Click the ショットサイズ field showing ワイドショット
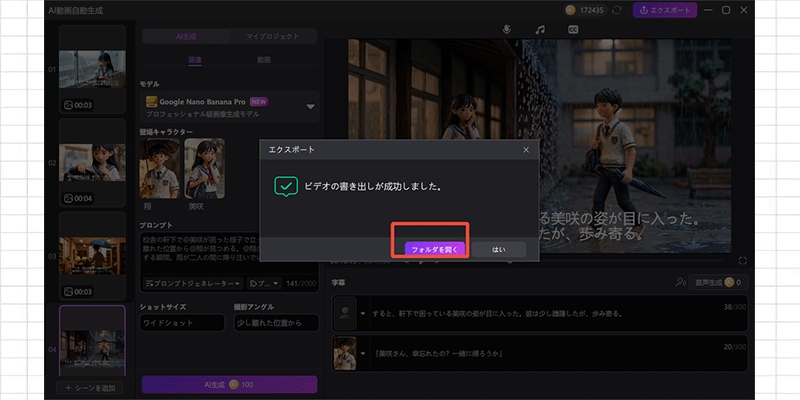The image size is (800, 400). (x=182, y=323)
